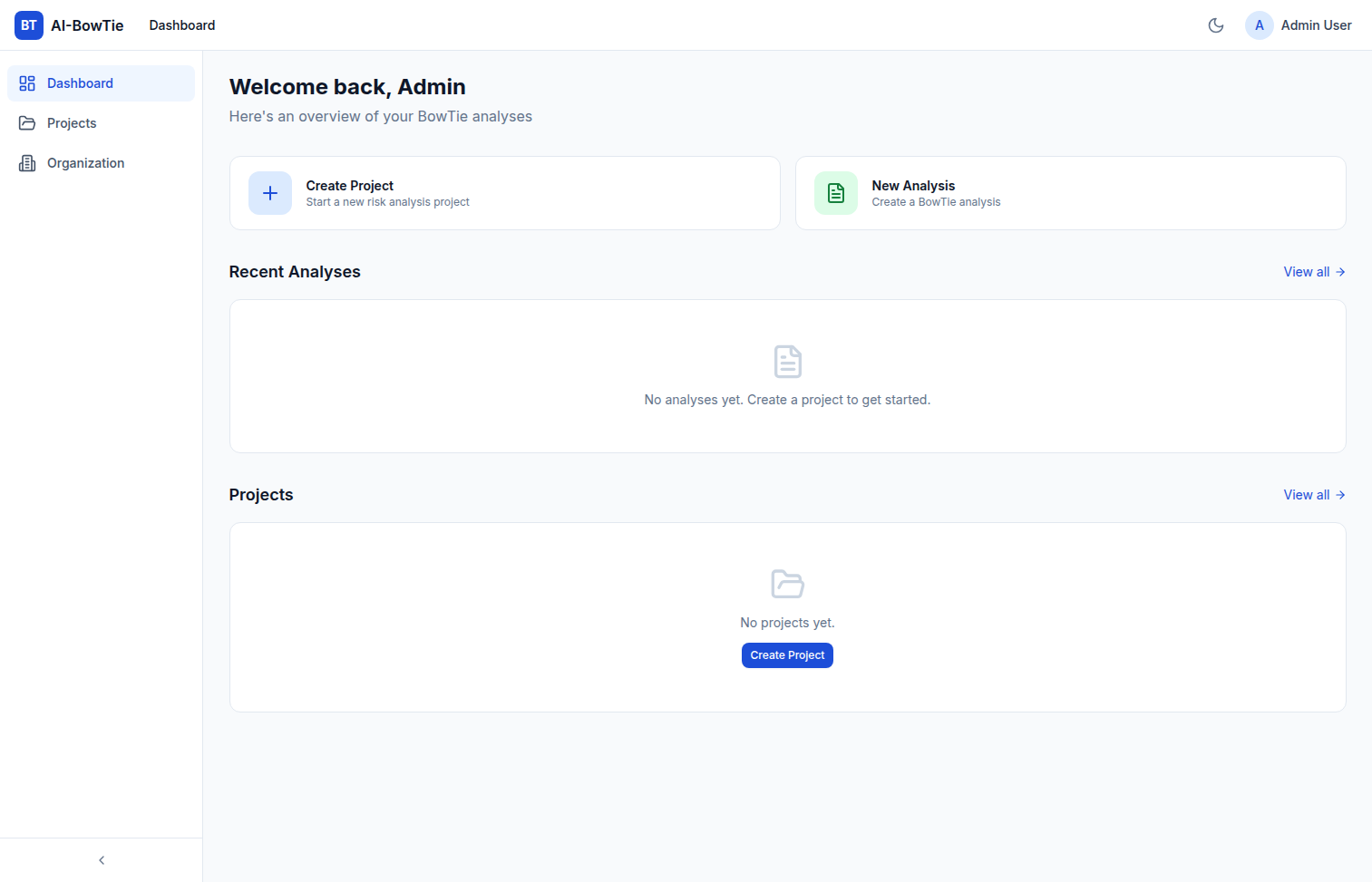This screenshot has width=1372, height=882.
Task: Click the green document icon
Action: pyautogui.click(x=835, y=193)
